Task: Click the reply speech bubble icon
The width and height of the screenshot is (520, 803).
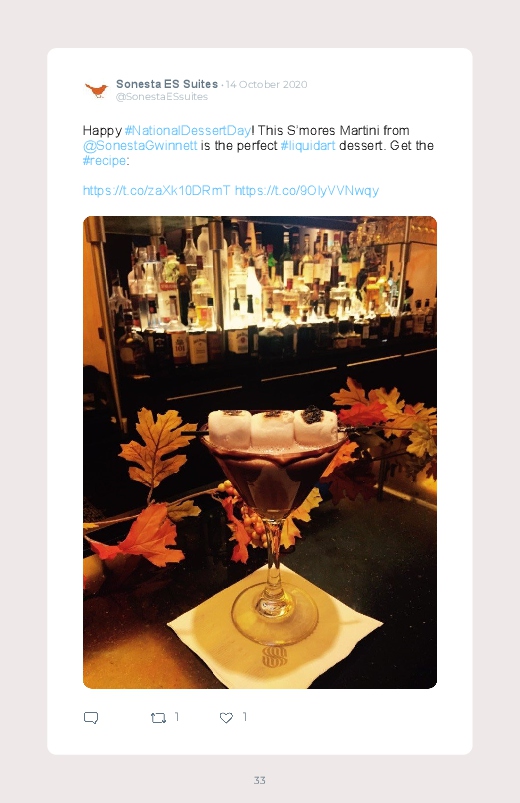Action: coord(91,717)
